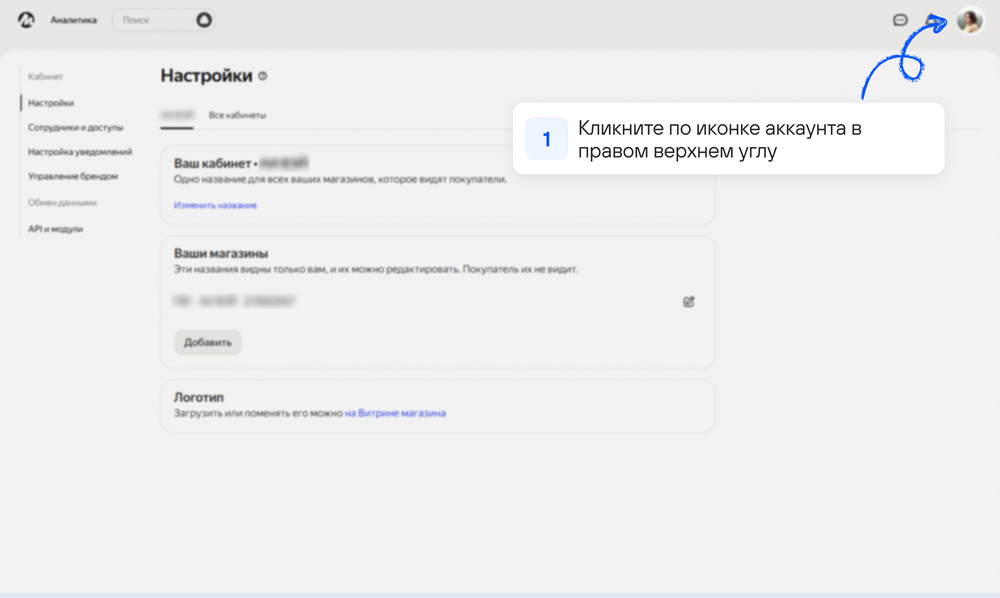Click the account avatar in the header
Viewport: 1000px width, 598px height.
(970, 20)
